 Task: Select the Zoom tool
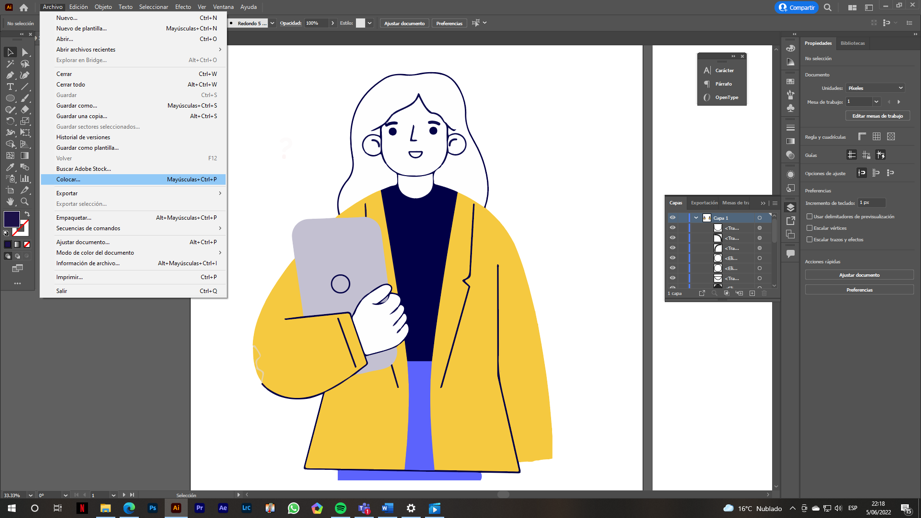click(25, 202)
